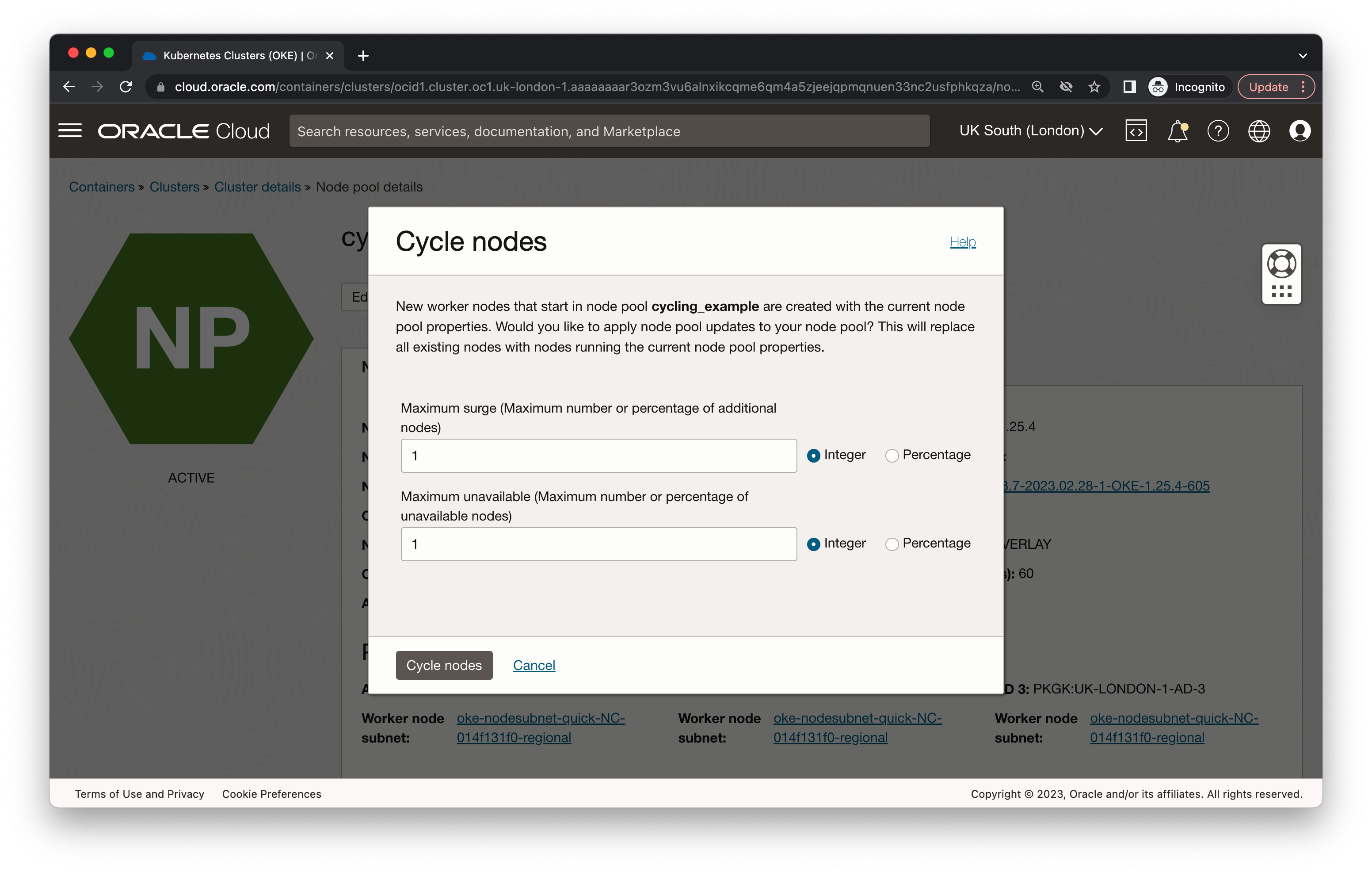Select Percentage for Maximum surge
1372x873 pixels.
892,455
